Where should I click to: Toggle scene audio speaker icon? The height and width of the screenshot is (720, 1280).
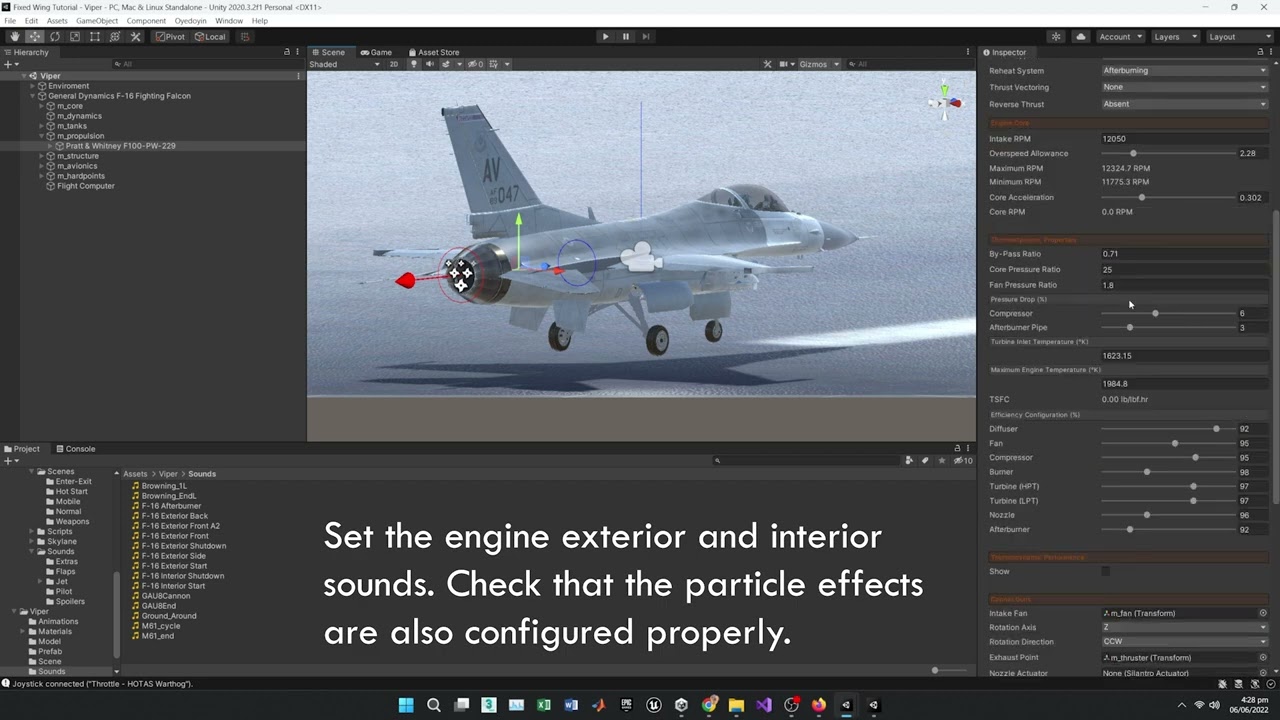430,64
